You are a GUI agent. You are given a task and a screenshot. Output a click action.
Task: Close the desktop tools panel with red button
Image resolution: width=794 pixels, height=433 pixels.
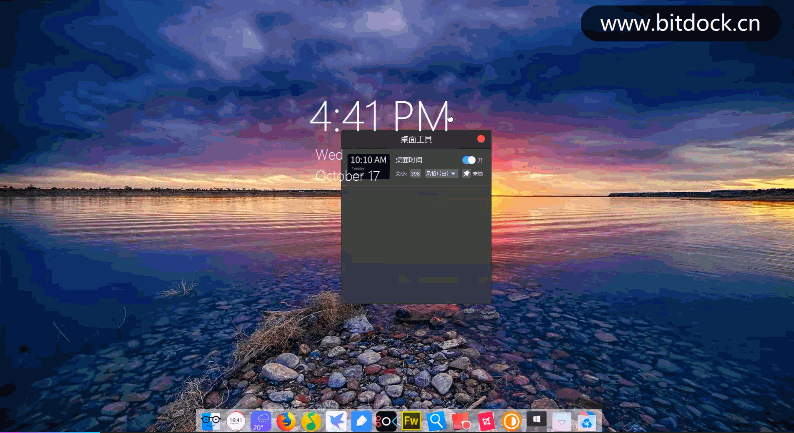click(x=481, y=139)
